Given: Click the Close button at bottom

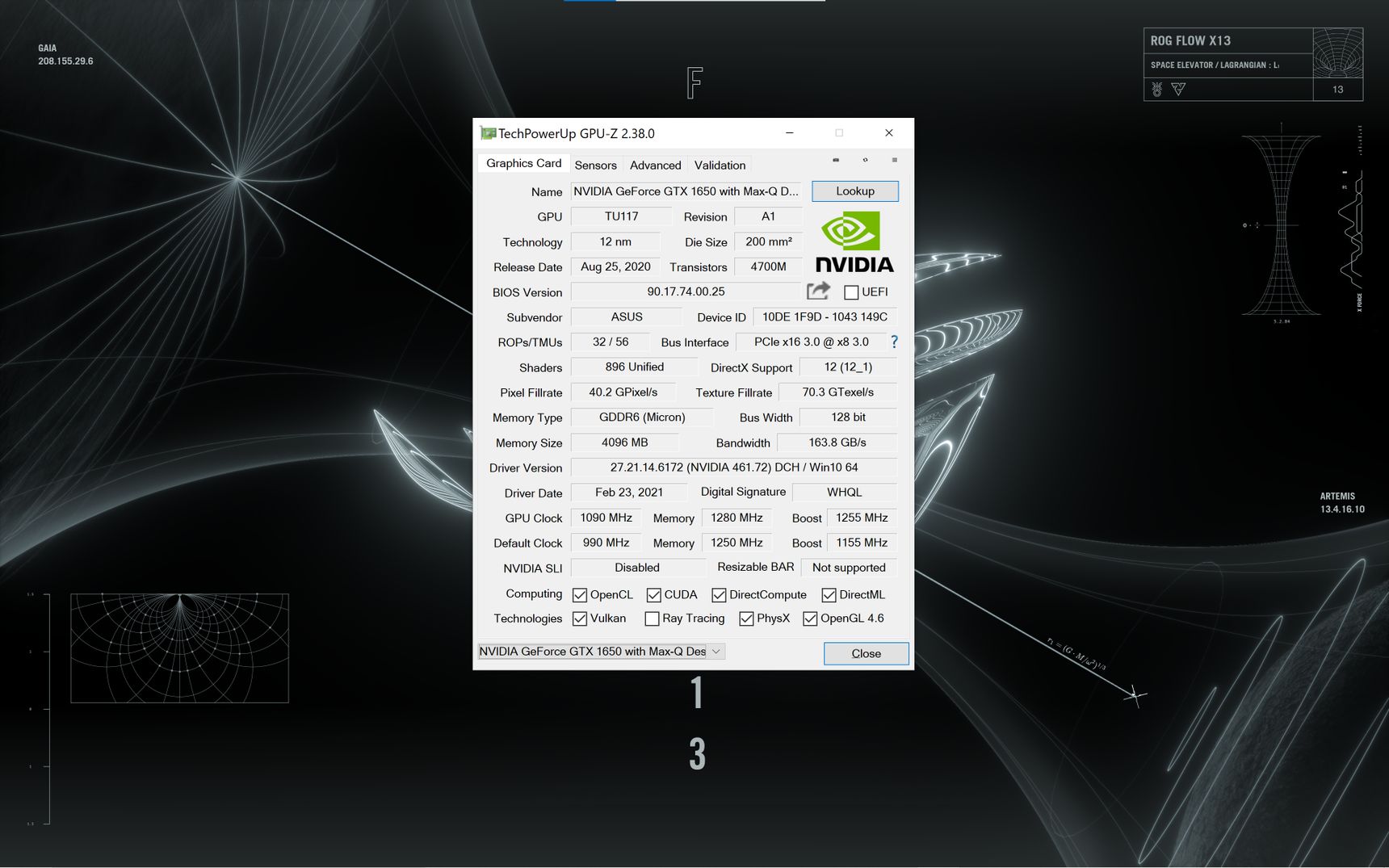Looking at the screenshot, I should (x=866, y=653).
